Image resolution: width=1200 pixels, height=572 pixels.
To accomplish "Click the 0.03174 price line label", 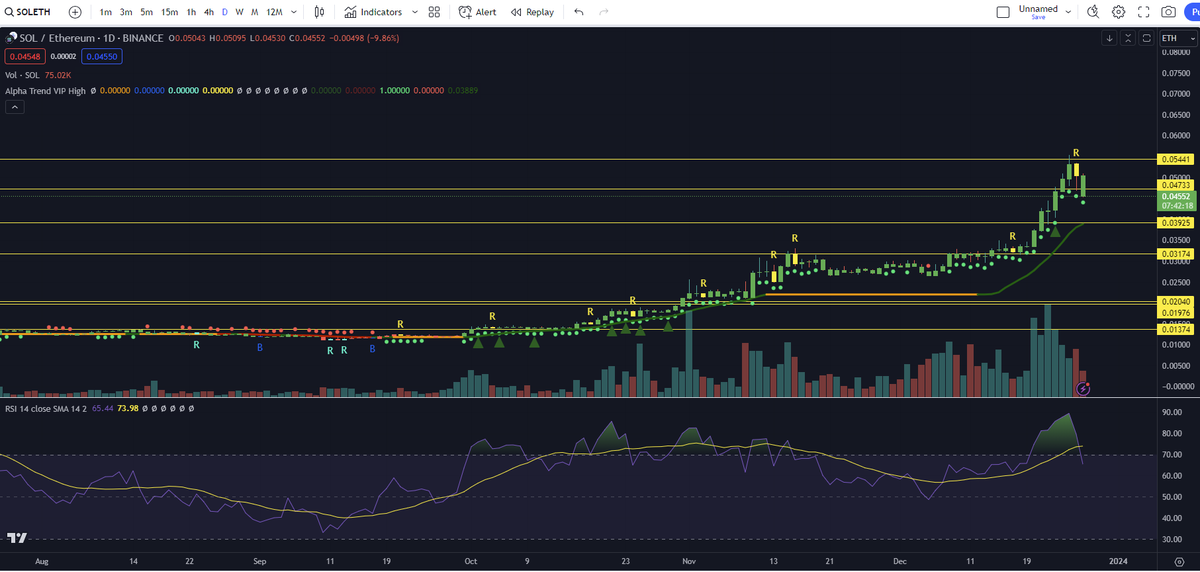I will pyautogui.click(x=1175, y=254).
